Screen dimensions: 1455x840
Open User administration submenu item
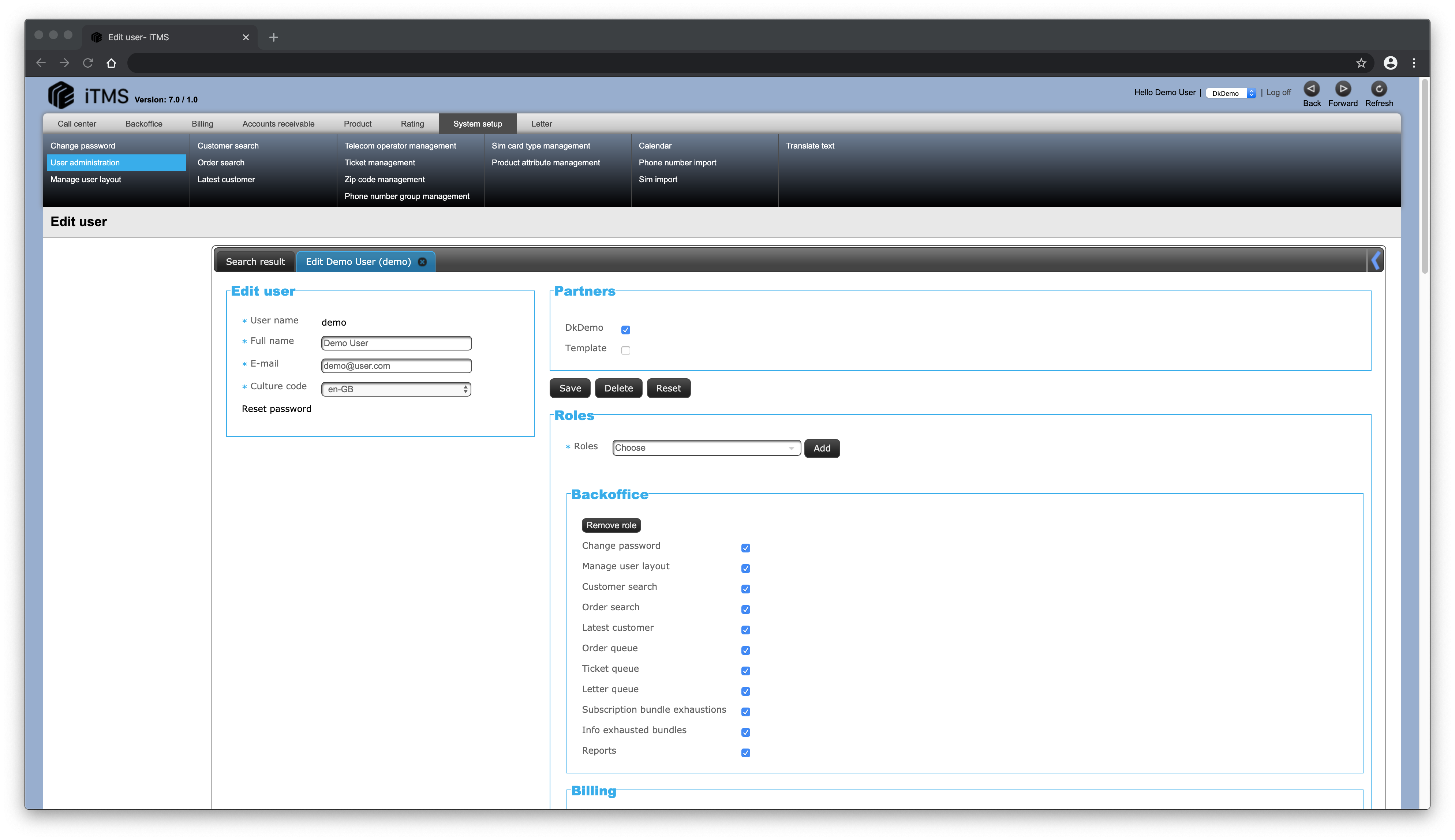115,163
